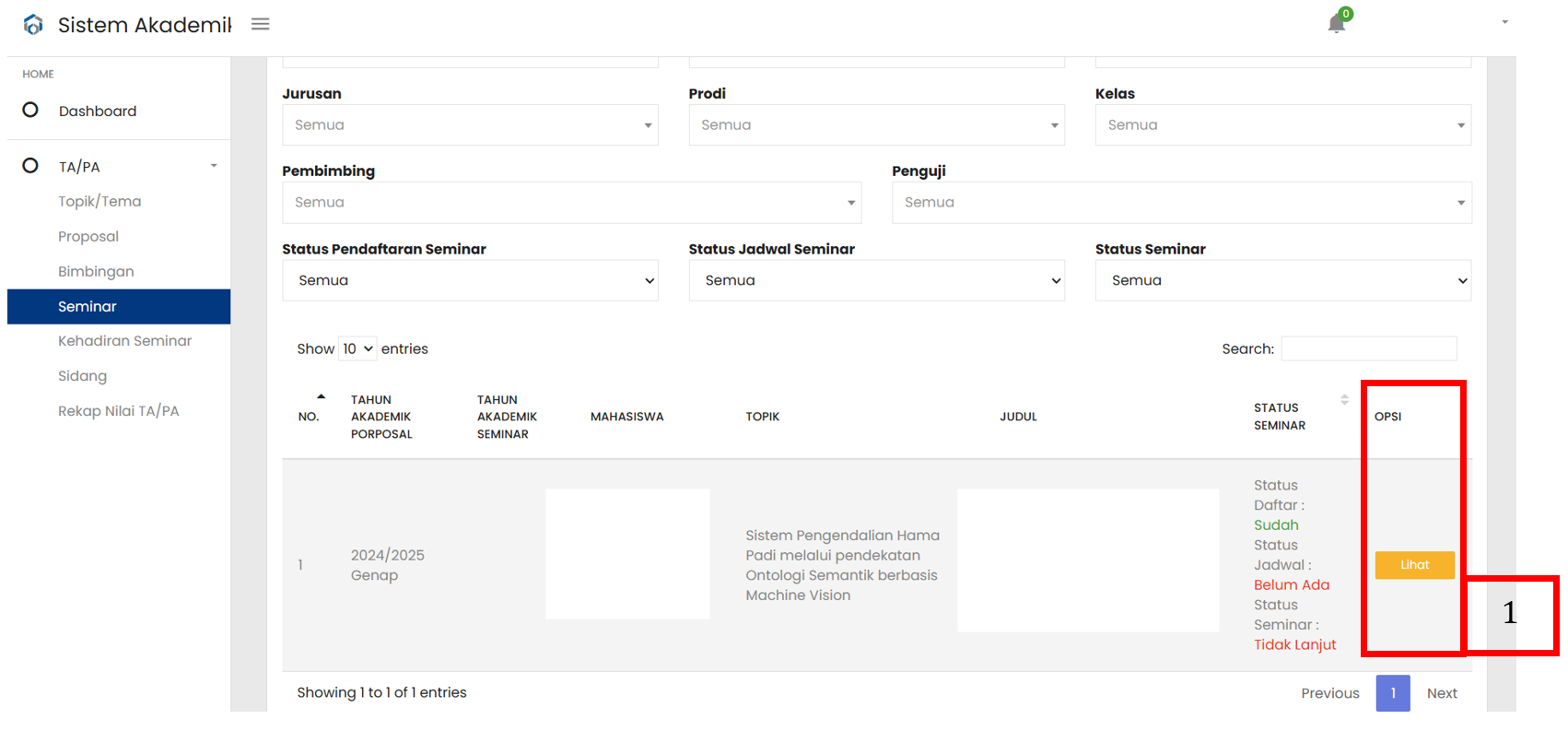1568x731 pixels.
Task: Click the 2024/2025 Genap cell
Action: tap(387, 565)
